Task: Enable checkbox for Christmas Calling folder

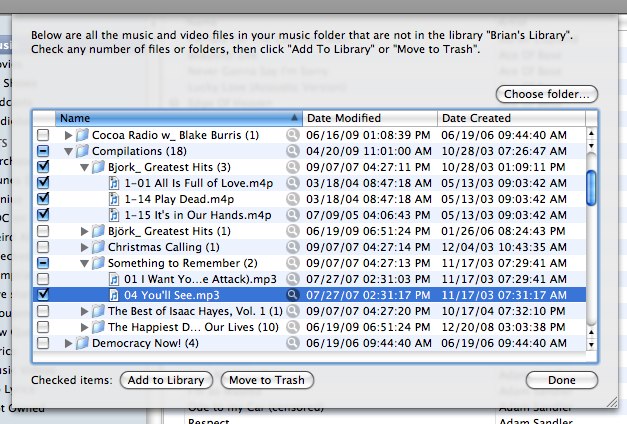Action: (42, 247)
